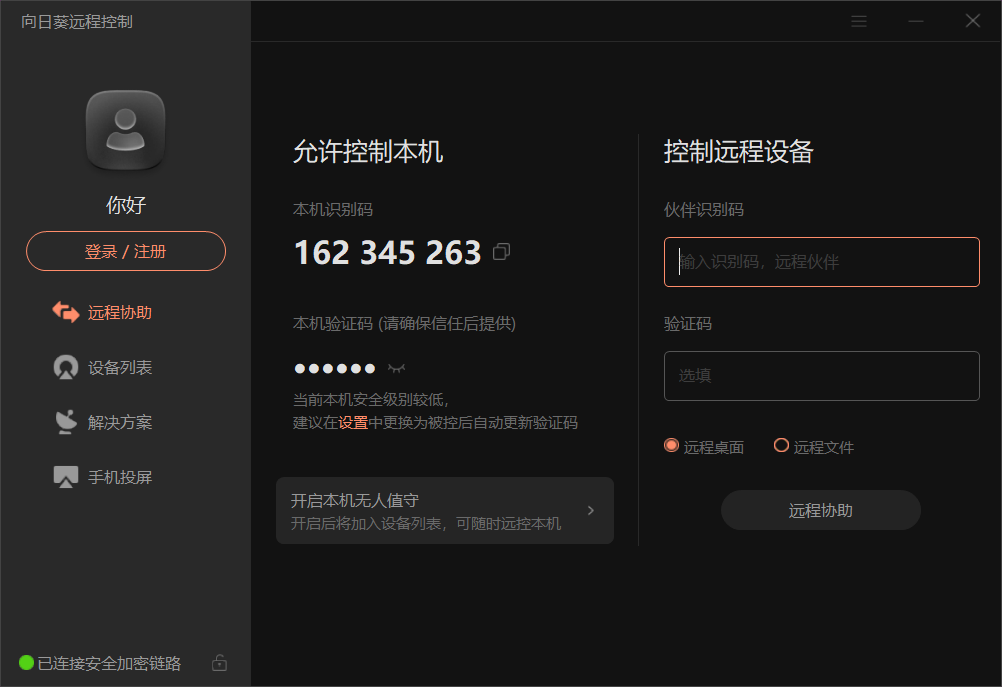Click the device list icon in the sidebar

pyautogui.click(x=66, y=367)
